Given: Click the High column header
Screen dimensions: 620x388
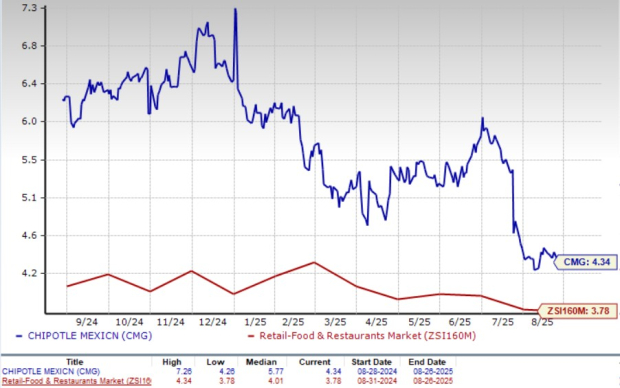Looking at the screenshot, I should pos(172,362).
